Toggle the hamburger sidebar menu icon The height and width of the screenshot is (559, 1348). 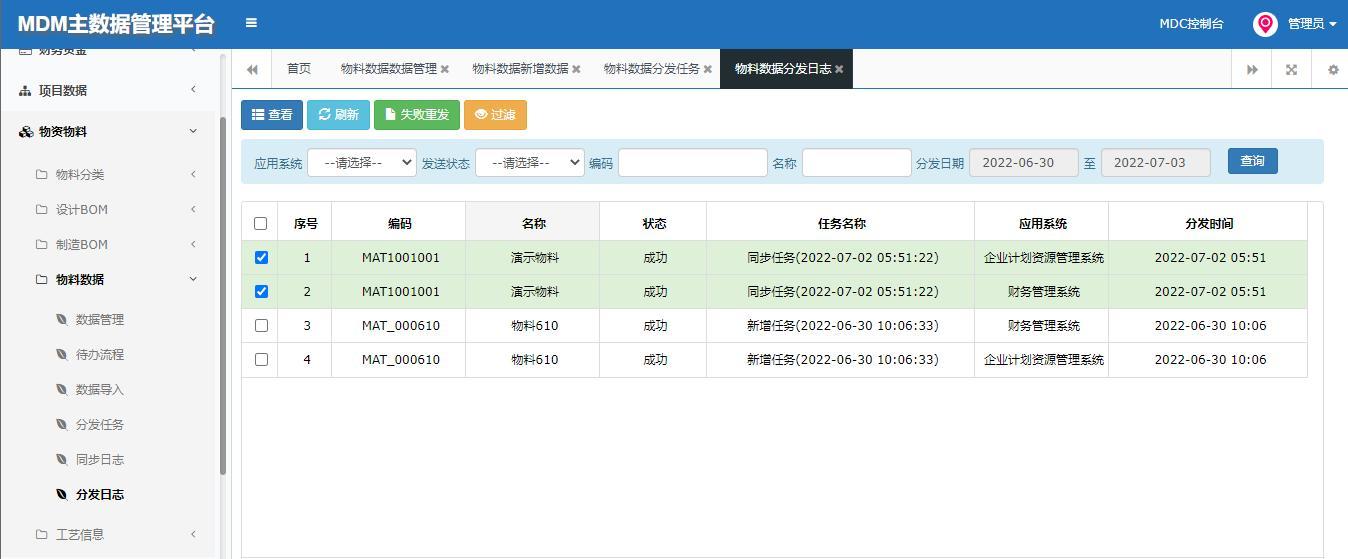click(x=251, y=23)
